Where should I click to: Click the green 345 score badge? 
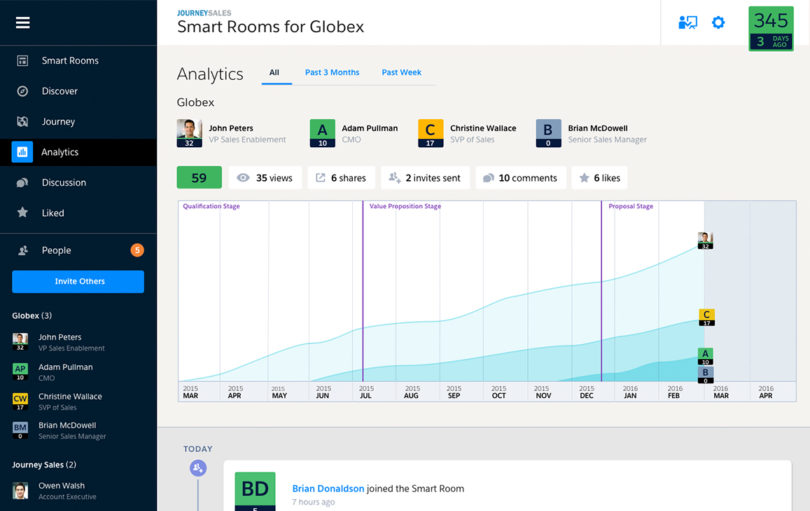[x=771, y=28]
